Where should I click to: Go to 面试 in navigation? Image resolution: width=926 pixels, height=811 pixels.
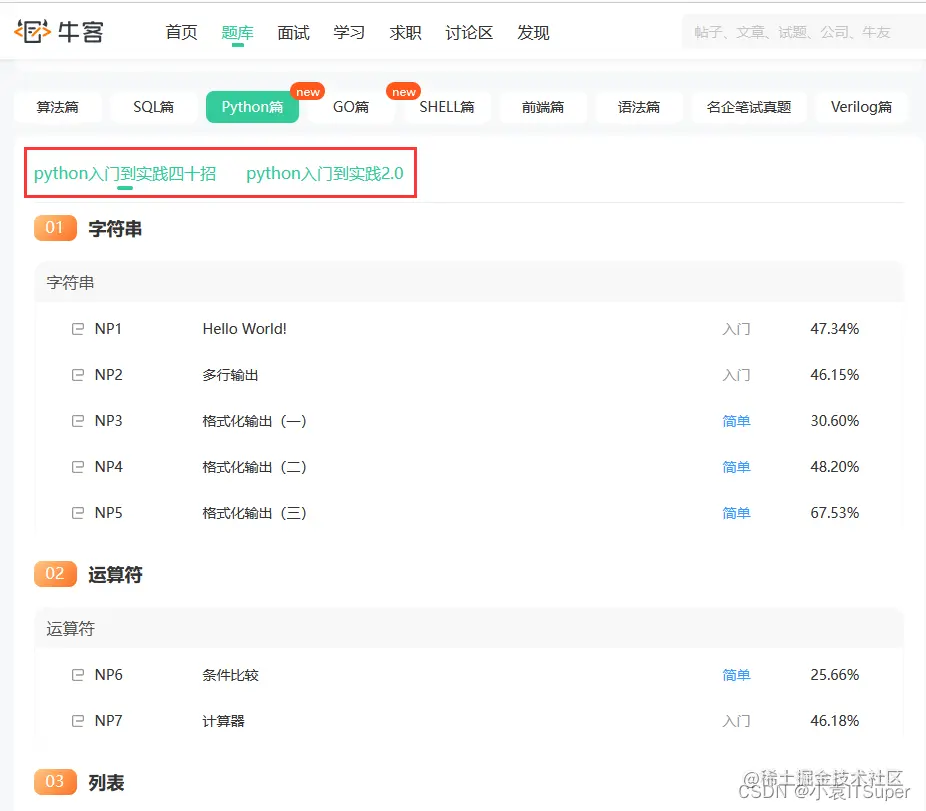pyautogui.click(x=294, y=32)
